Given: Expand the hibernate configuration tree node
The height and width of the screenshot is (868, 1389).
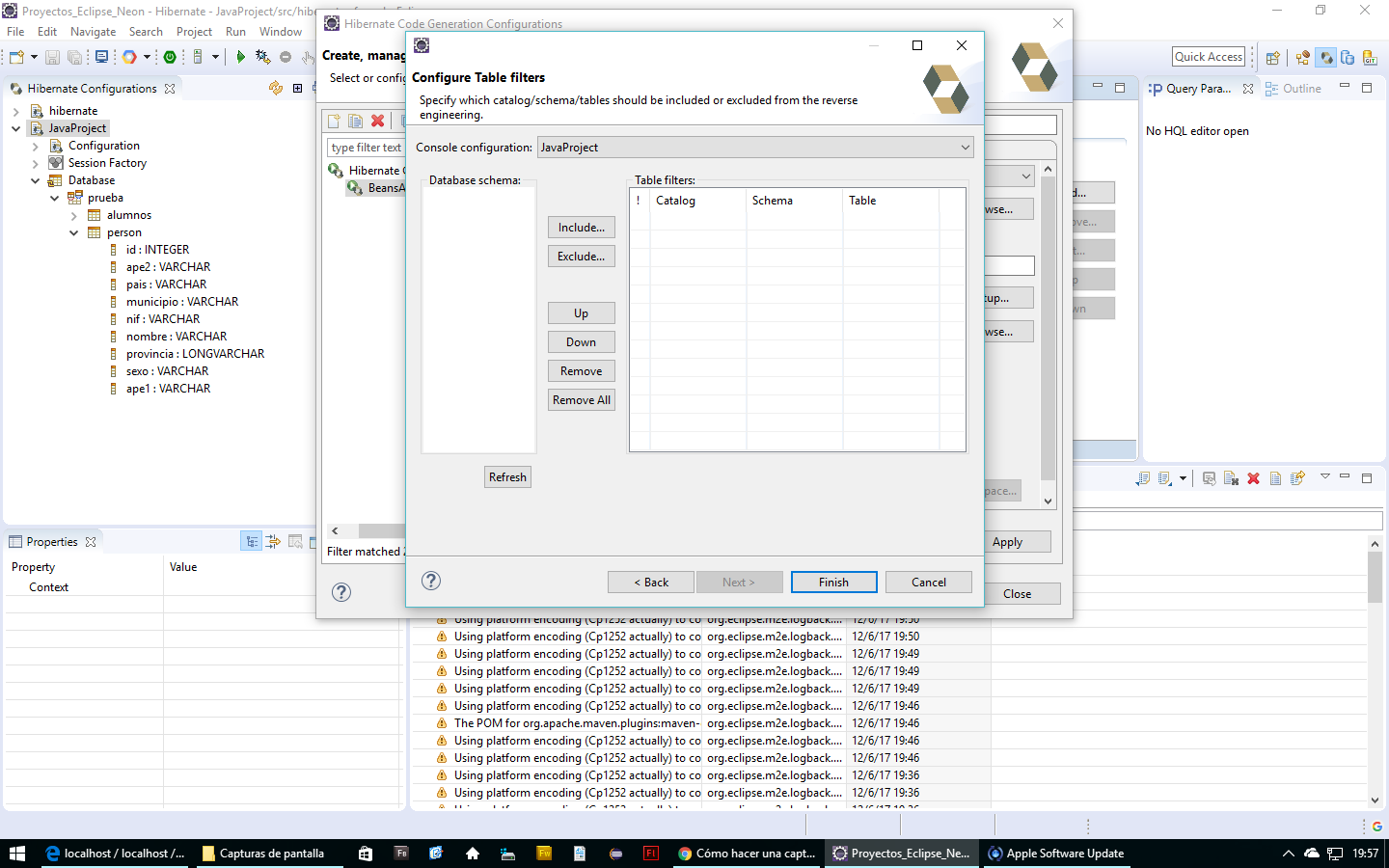Looking at the screenshot, I should (x=15, y=111).
